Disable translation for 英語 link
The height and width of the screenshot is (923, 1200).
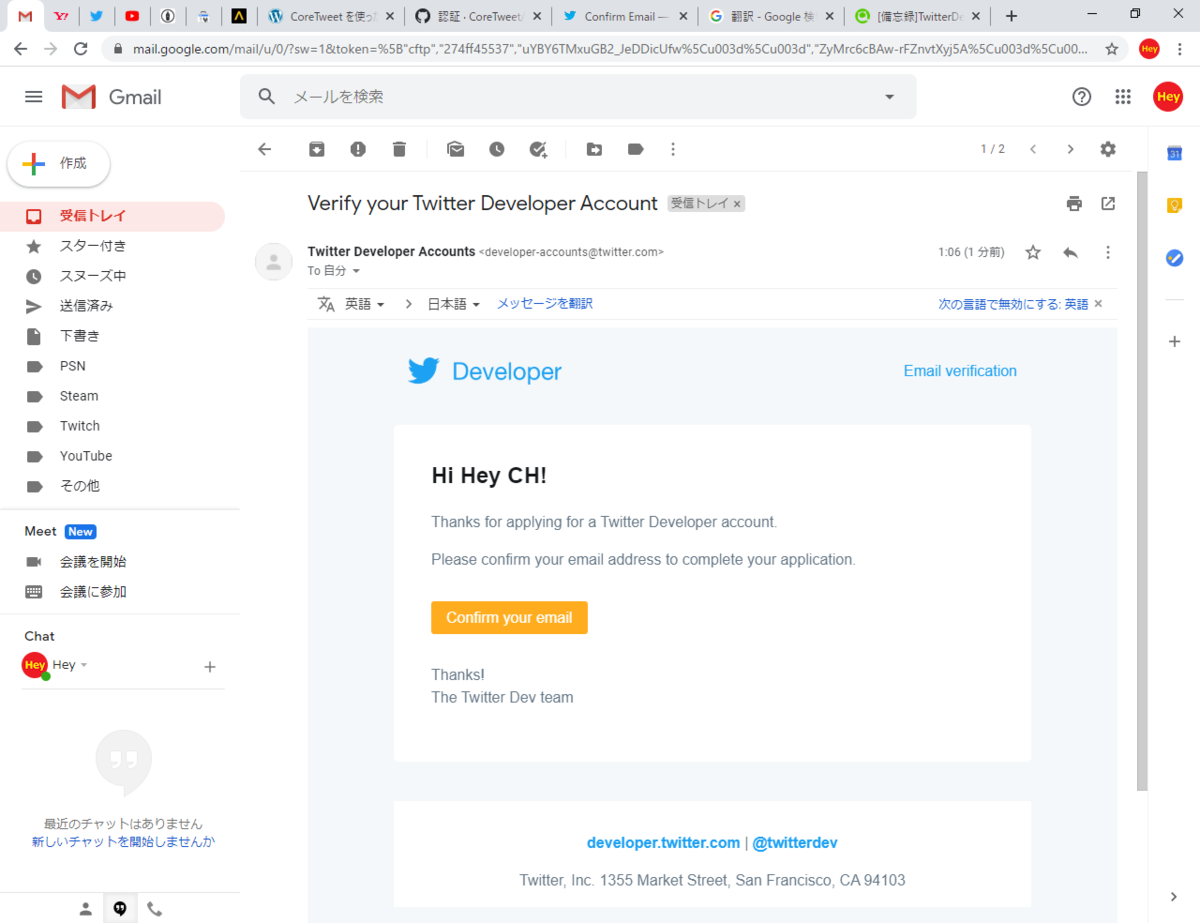click(x=1013, y=304)
